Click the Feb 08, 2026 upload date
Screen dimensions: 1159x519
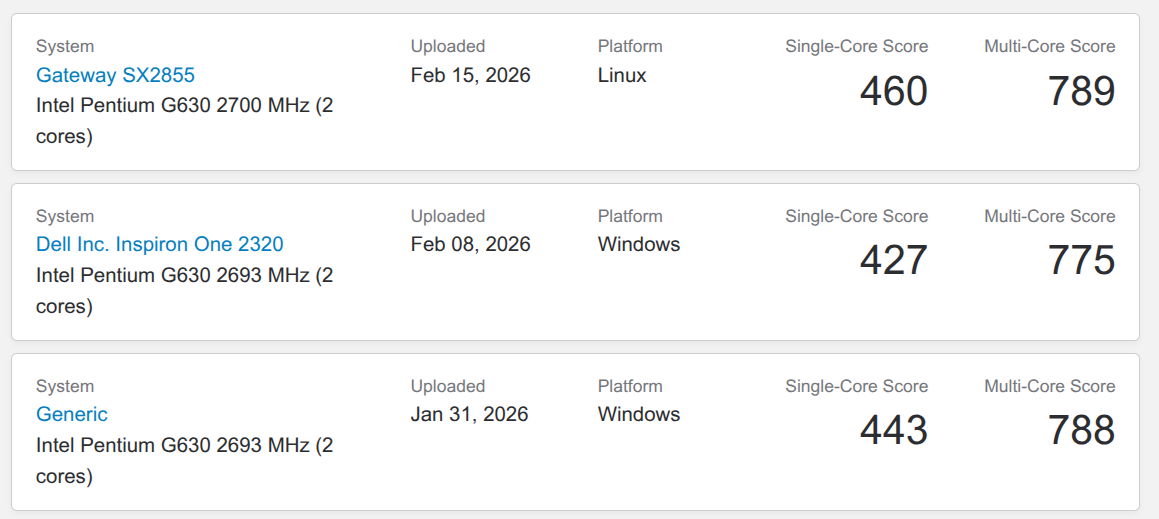[470, 245]
